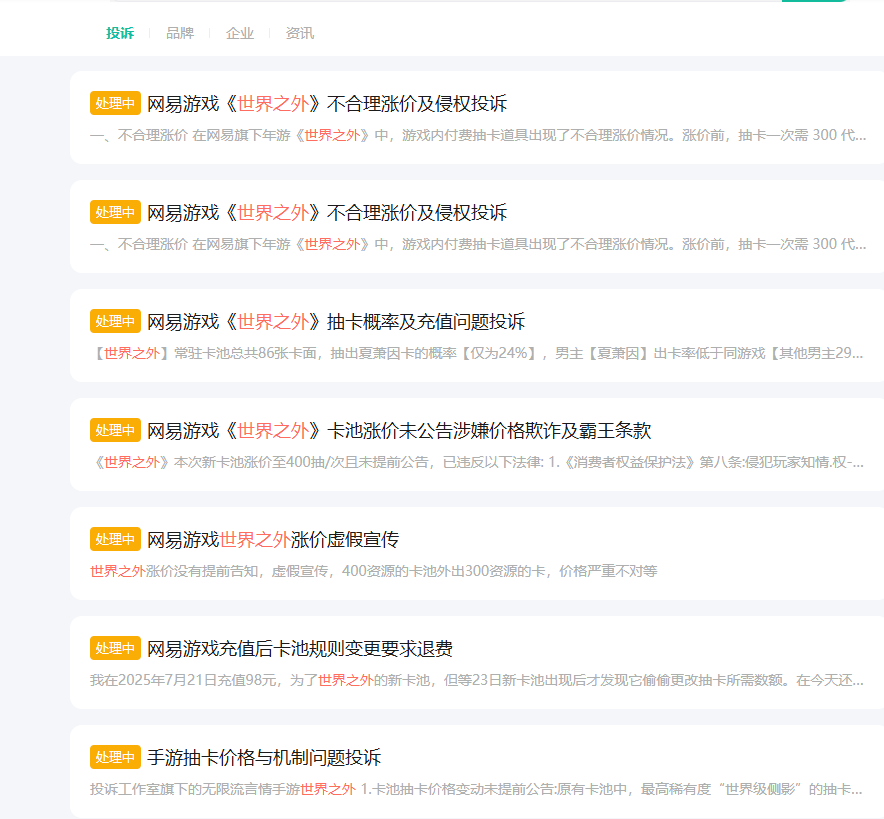The width and height of the screenshot is (884, 819).
Task: Click the summary text starting with 投诉工作室旗下的无限流言情手游
Action: tap(476, 789)
